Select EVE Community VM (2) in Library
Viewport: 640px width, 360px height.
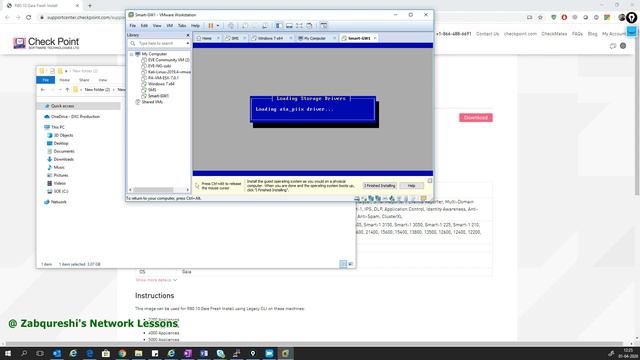(x=169, y=60)
